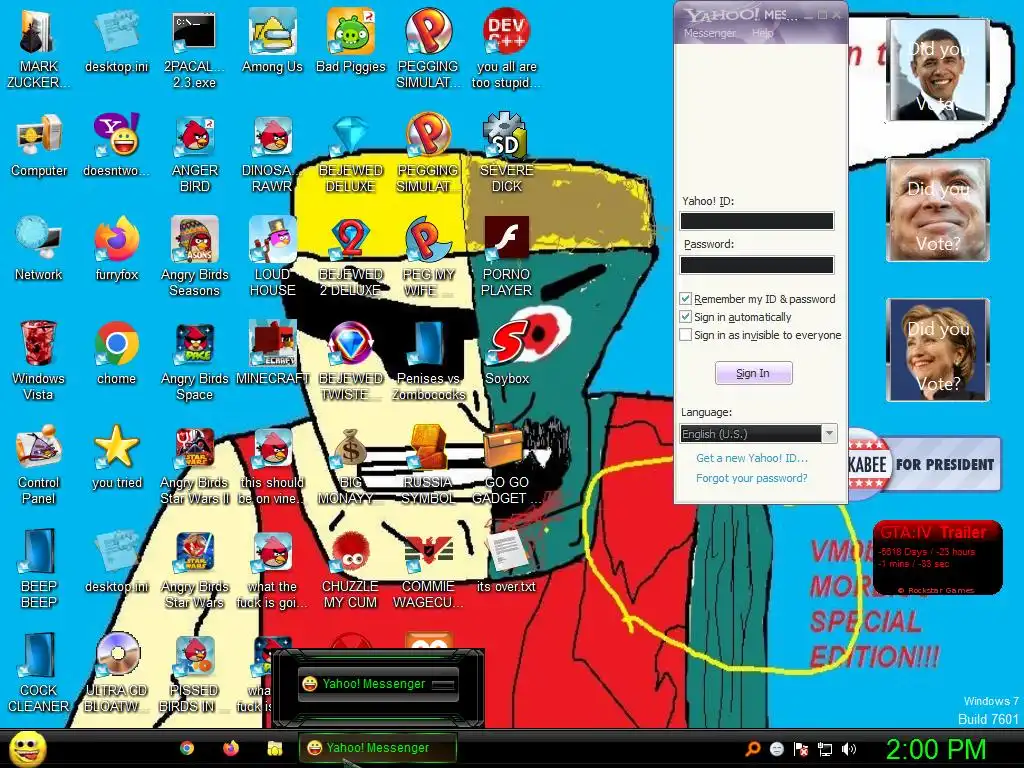
Task: Click the 2:00 PM taskbar clock
Action: pyautogui.click(x=935, y=749)
